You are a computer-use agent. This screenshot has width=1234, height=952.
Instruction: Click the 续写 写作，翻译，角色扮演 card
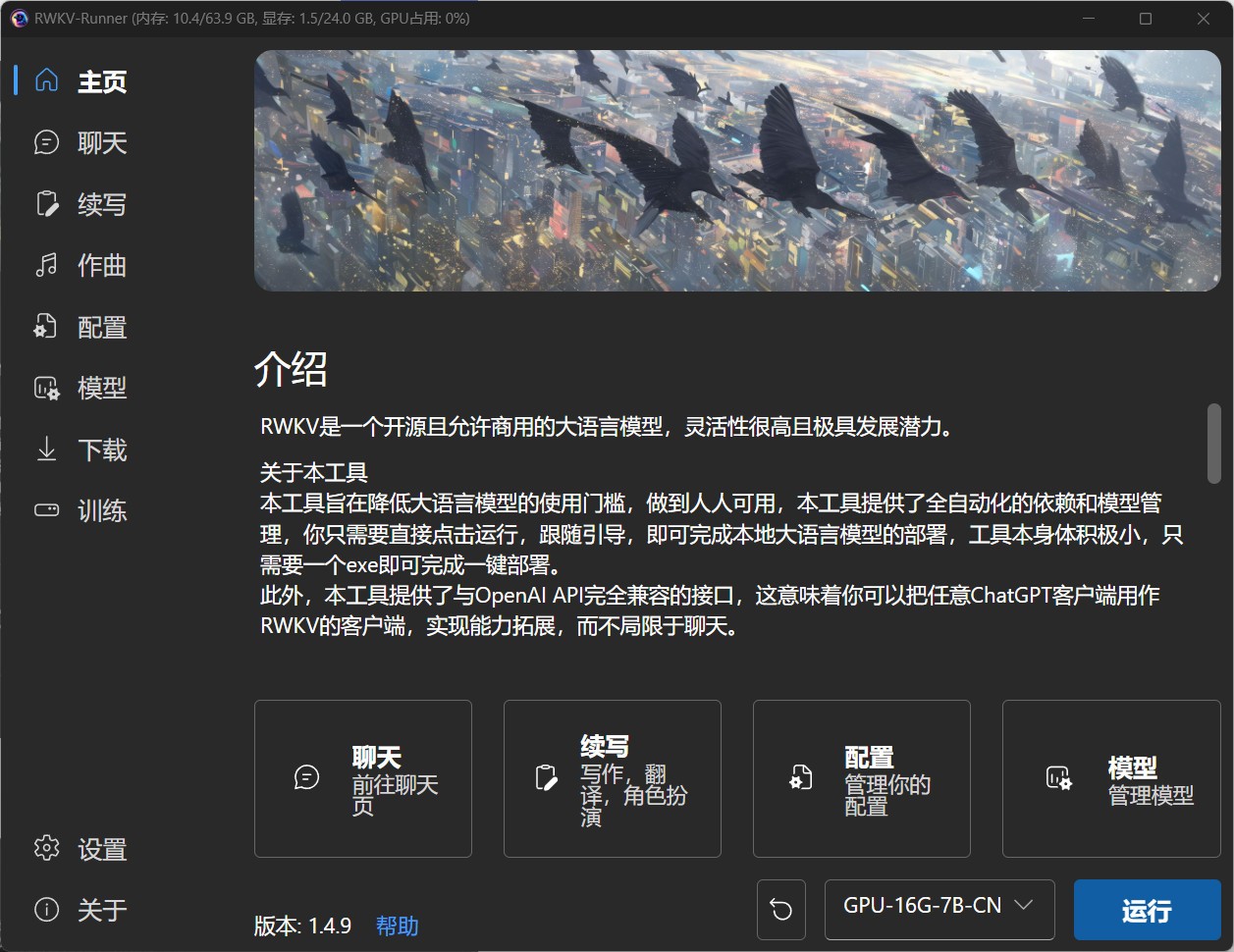coord(613,778)
